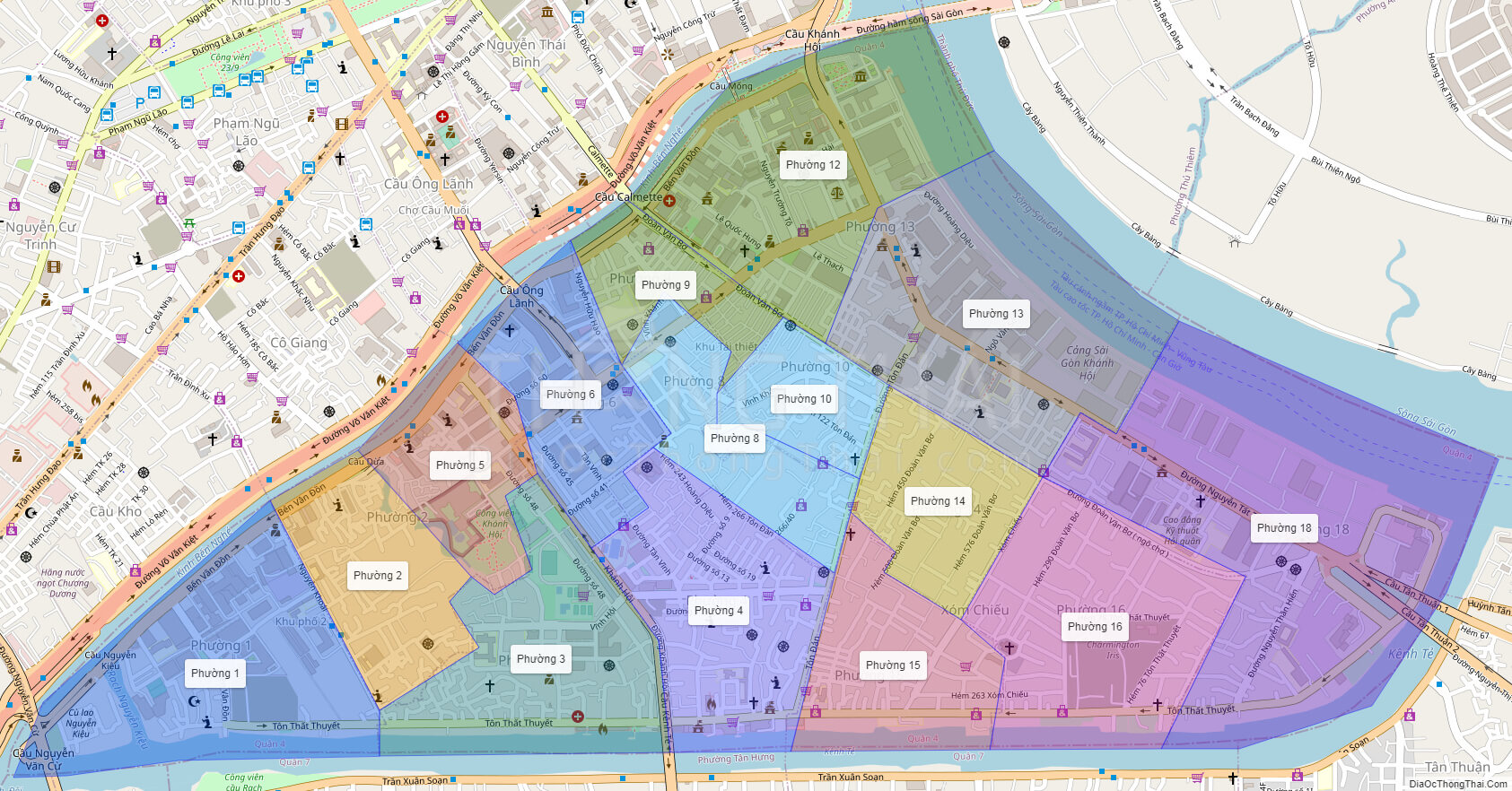Click the wheel icon on the far bank near Cây Bàng

pyautogui.click(x=1004, y=42)
